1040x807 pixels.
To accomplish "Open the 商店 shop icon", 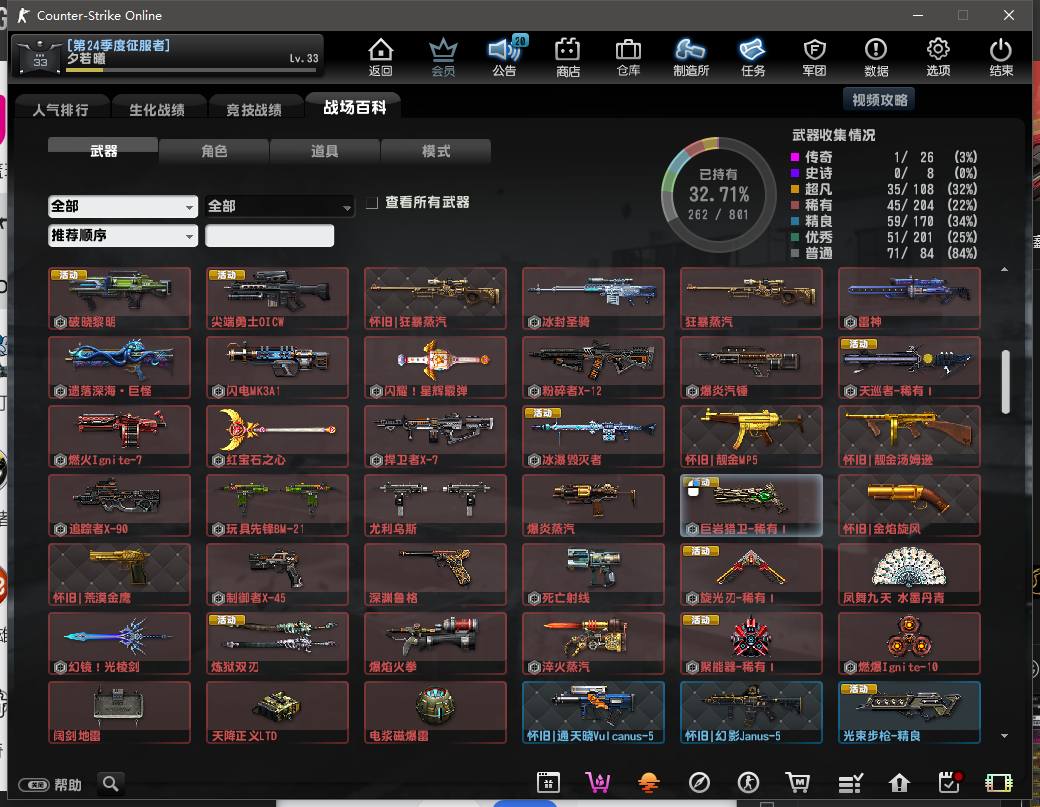I will [x=567, y=56].
